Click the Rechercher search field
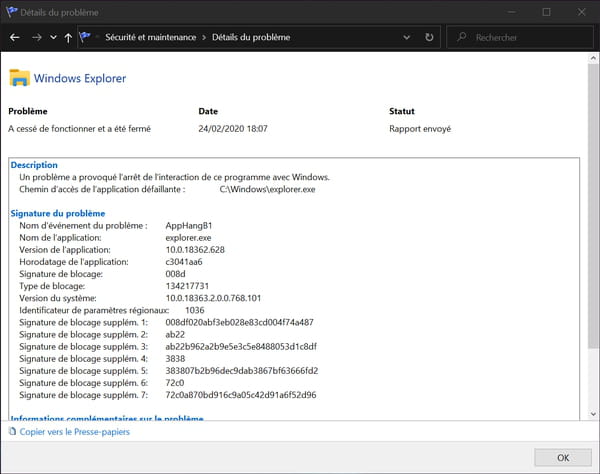This screenshot has width=600, height=474. coord(520,37)
